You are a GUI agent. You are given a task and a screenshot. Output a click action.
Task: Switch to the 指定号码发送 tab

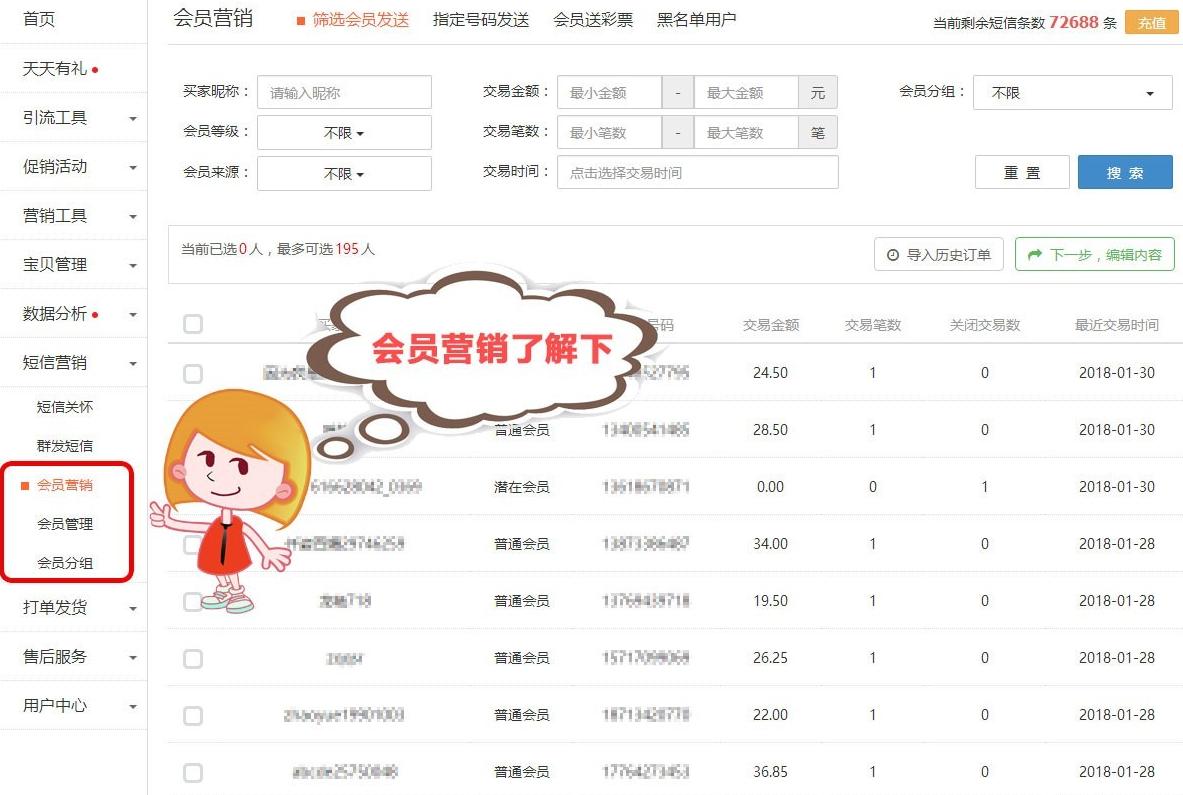pyautogui.click(x=480, y=18)
